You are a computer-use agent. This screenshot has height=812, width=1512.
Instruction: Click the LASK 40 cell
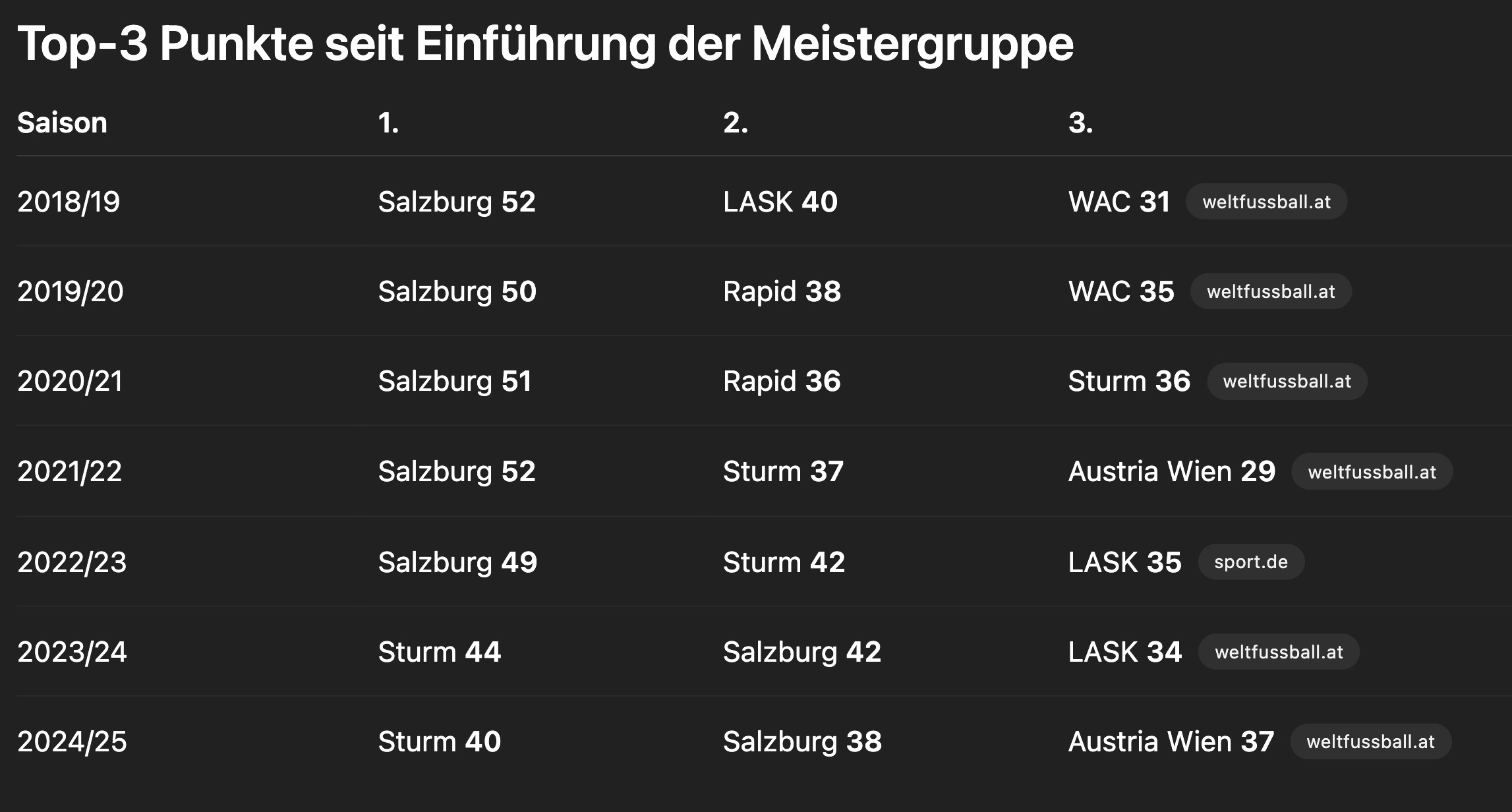(x=780, y=202)
